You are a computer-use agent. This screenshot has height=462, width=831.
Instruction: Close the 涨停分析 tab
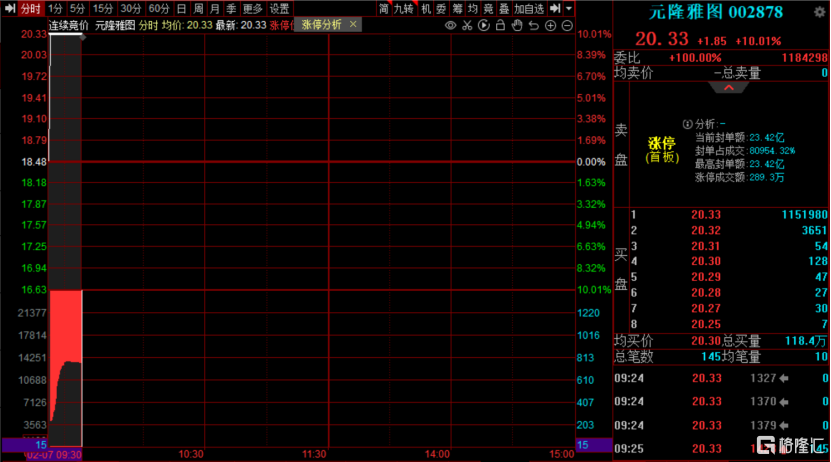coord(353,24)
